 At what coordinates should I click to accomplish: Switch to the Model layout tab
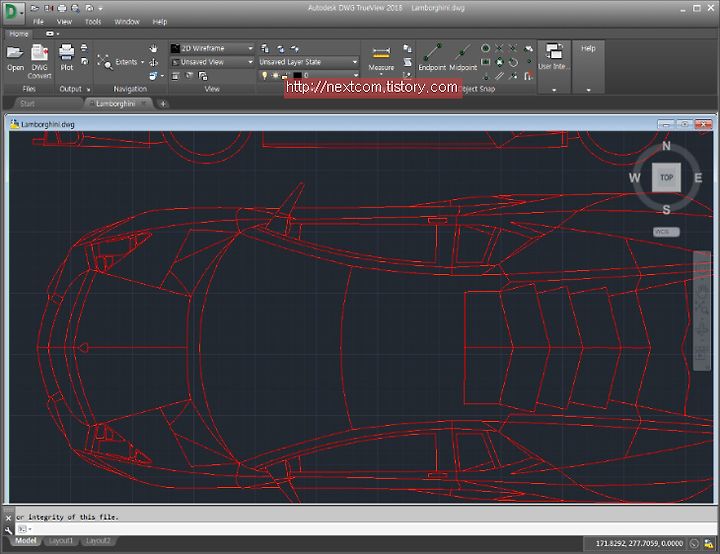[26, 541]
